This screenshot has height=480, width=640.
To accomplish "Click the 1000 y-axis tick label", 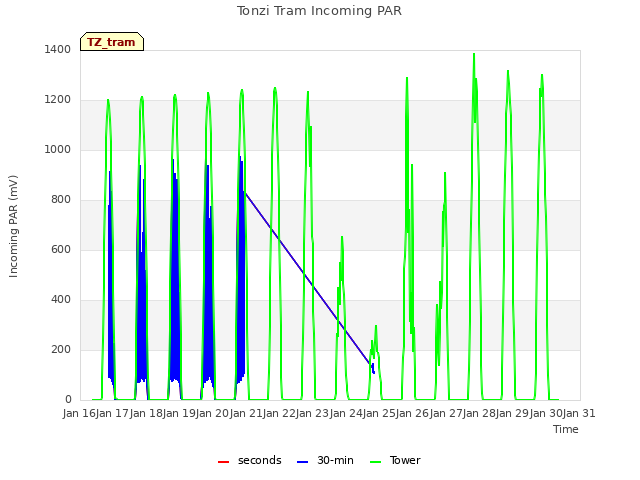I will [x=58, y=150].
